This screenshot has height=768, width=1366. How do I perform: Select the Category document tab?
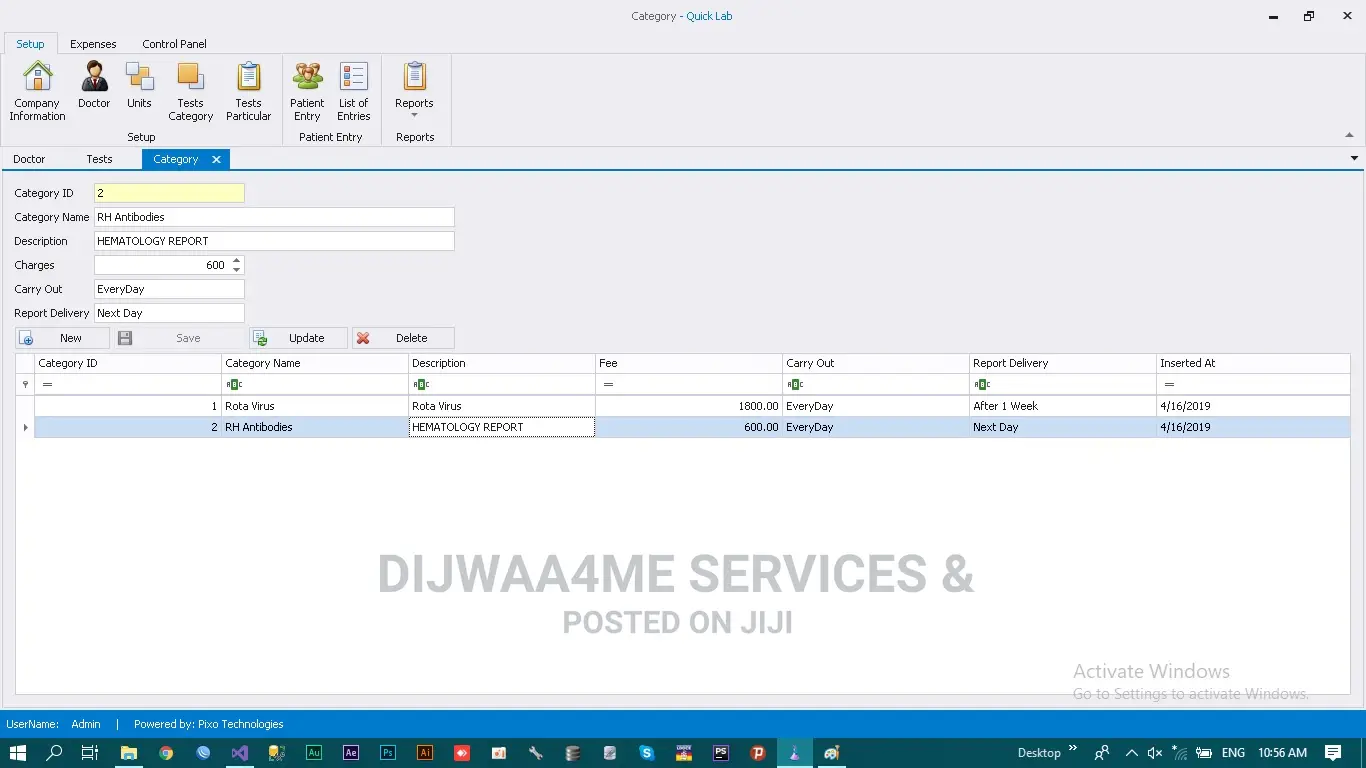pyautogui.click(x=176, y=159)
